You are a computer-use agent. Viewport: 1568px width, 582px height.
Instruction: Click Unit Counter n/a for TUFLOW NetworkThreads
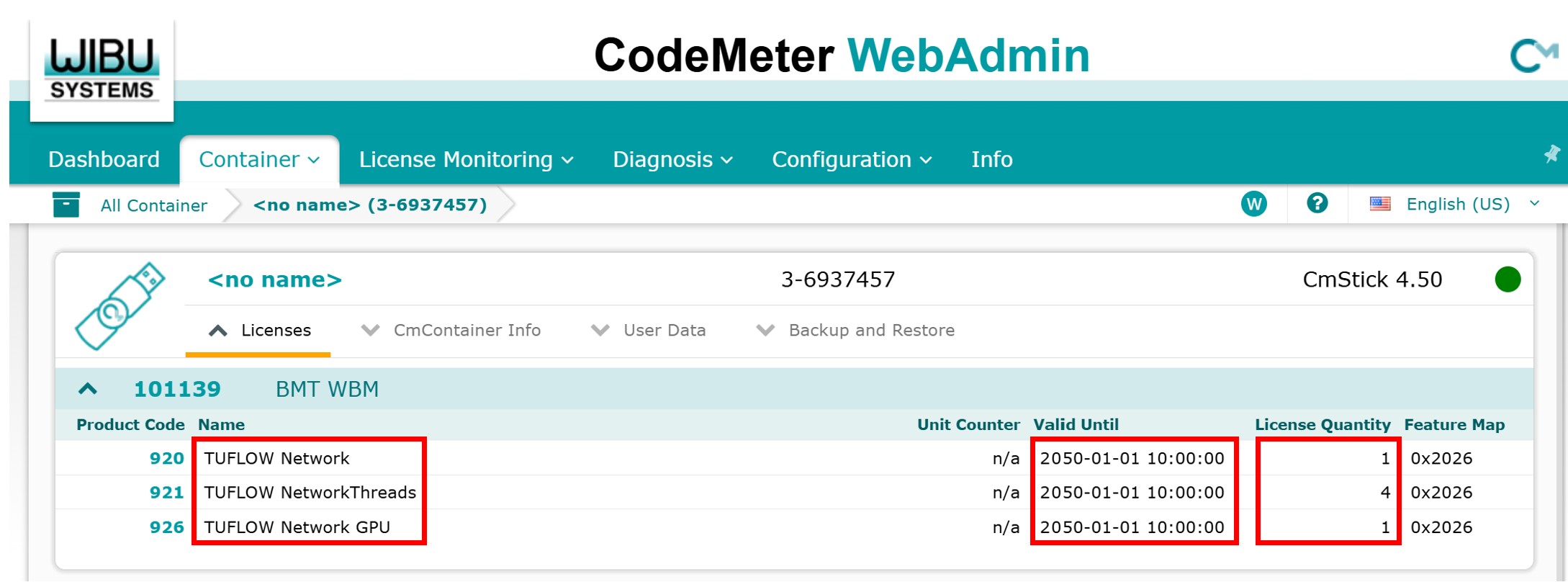tap(1006, 493)
